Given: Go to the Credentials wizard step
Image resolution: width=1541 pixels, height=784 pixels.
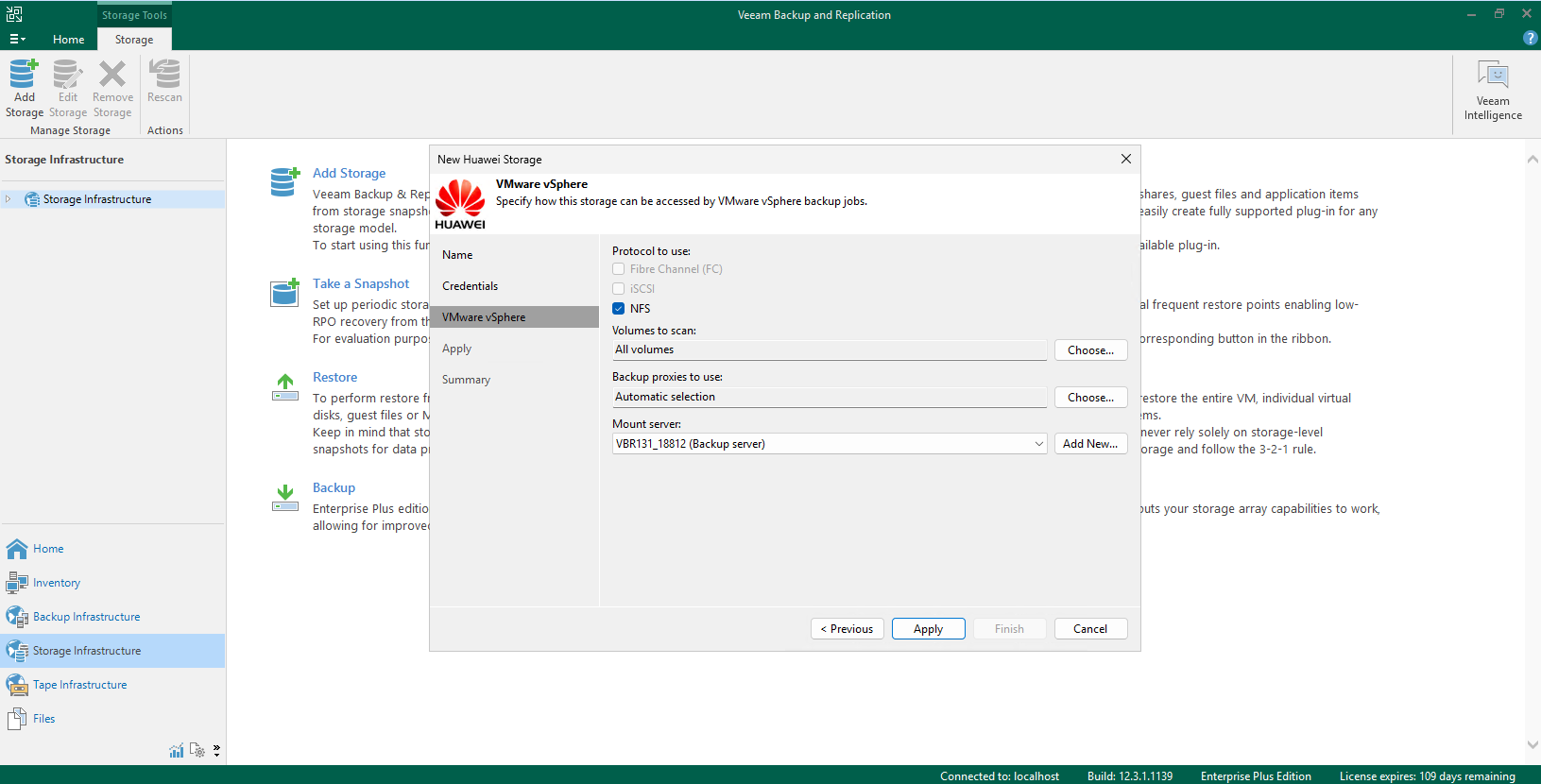Looking at the screenshot, I should (x=470, y=286).
